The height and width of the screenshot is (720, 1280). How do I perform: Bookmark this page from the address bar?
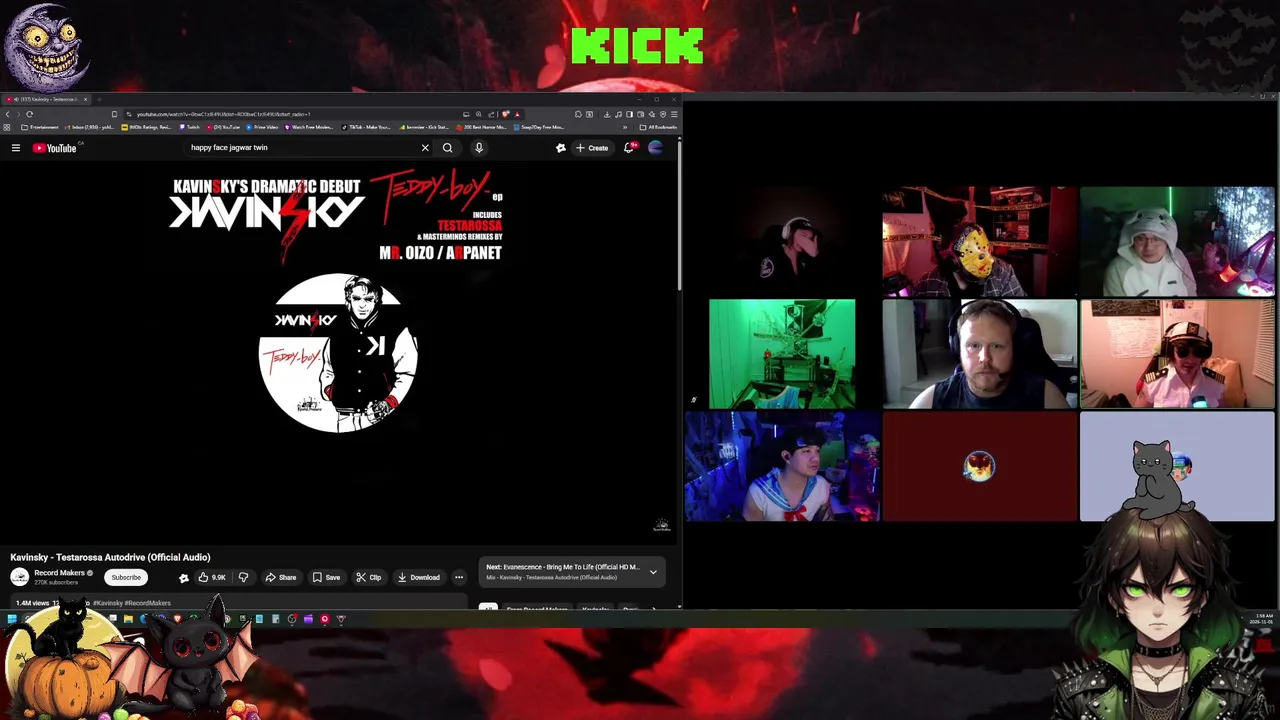114,114
